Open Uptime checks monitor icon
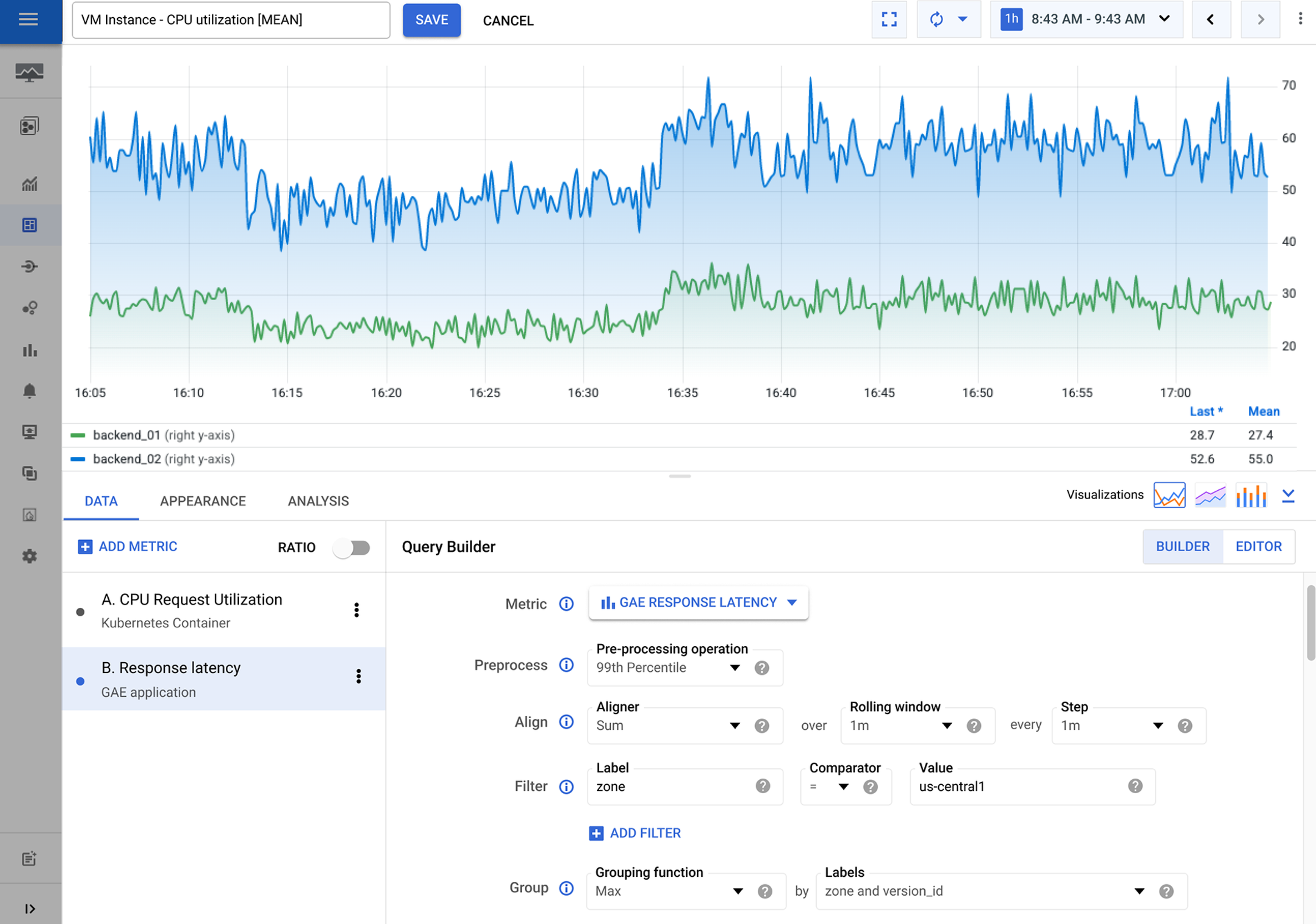1316x924 pixels. click(30, 432)
